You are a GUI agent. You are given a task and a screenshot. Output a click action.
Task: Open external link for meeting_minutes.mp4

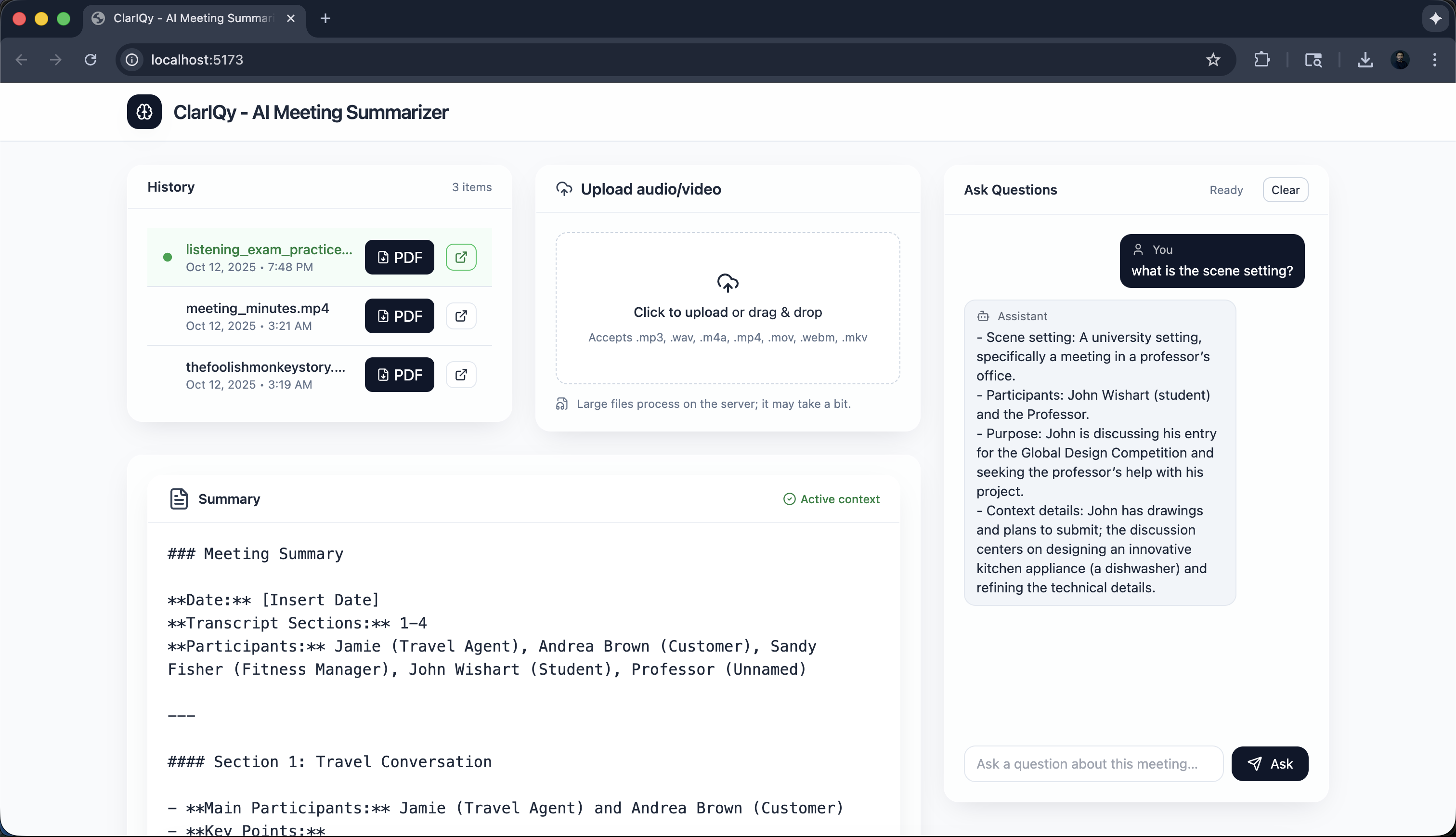tap(461, 315)
